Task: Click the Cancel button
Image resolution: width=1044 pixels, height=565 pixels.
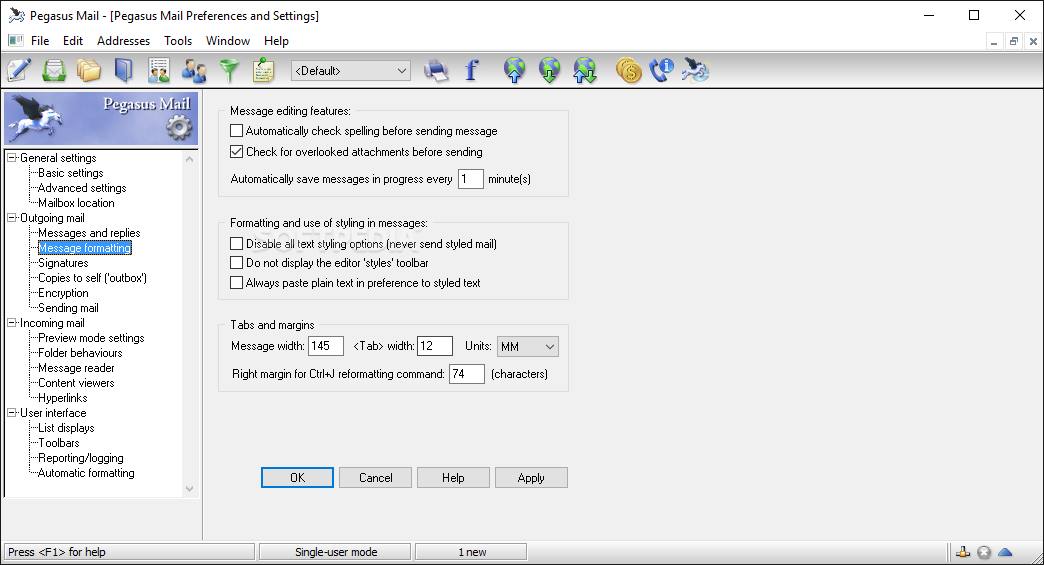Action: [376, 478]
